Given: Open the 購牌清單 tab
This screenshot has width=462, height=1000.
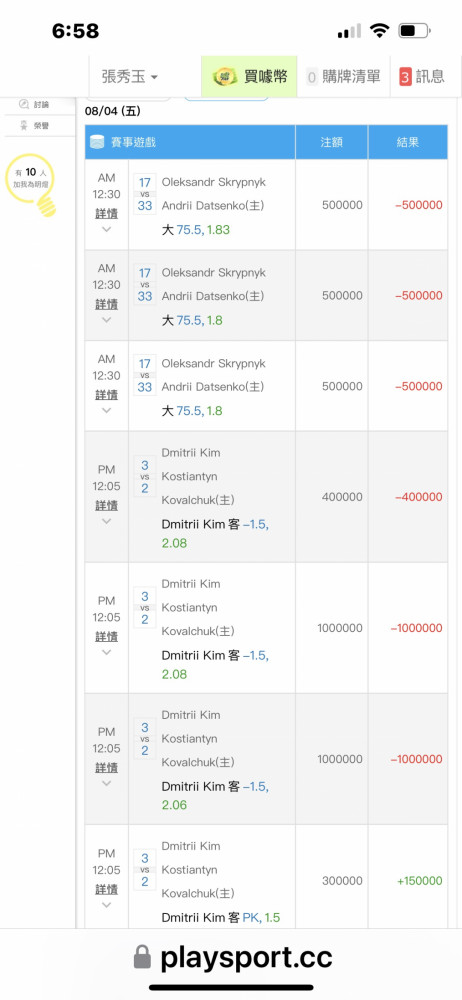Looking at the screenshot, I should pos(344,77).
